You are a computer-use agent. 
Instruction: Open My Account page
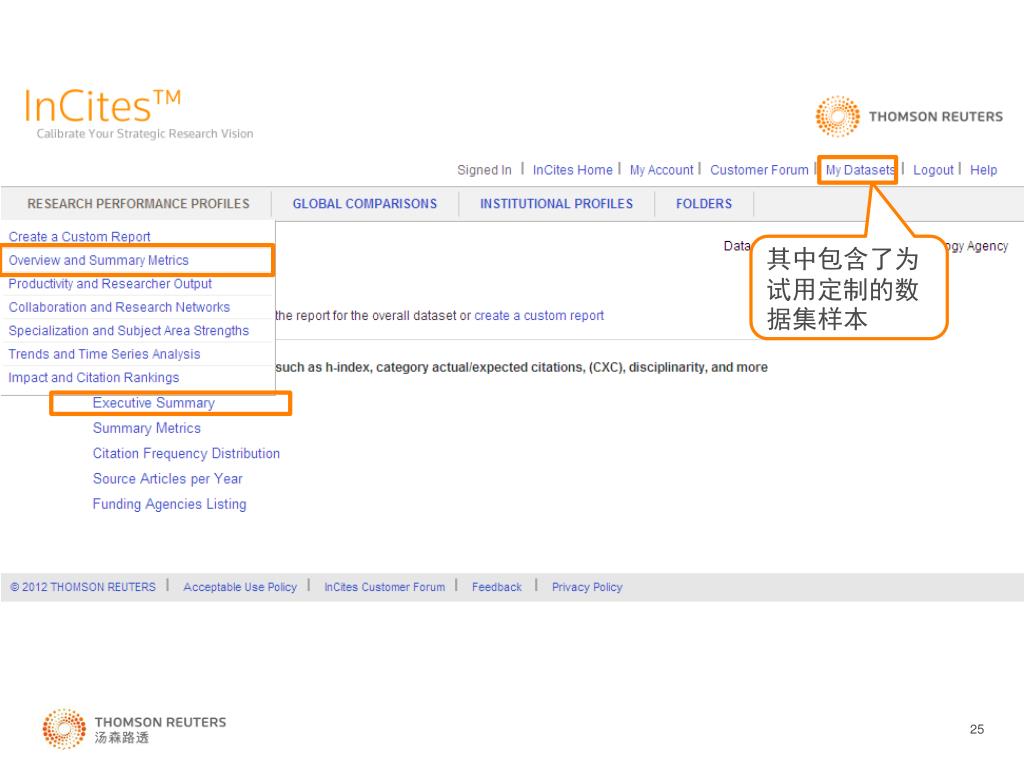tap(661, 170)
